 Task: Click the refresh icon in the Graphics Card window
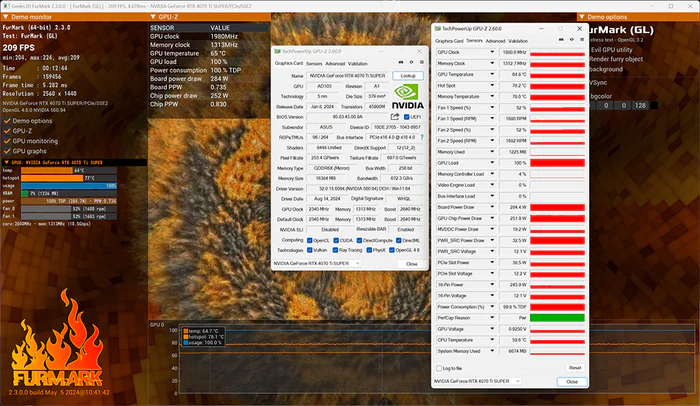(x=411, y=63)
